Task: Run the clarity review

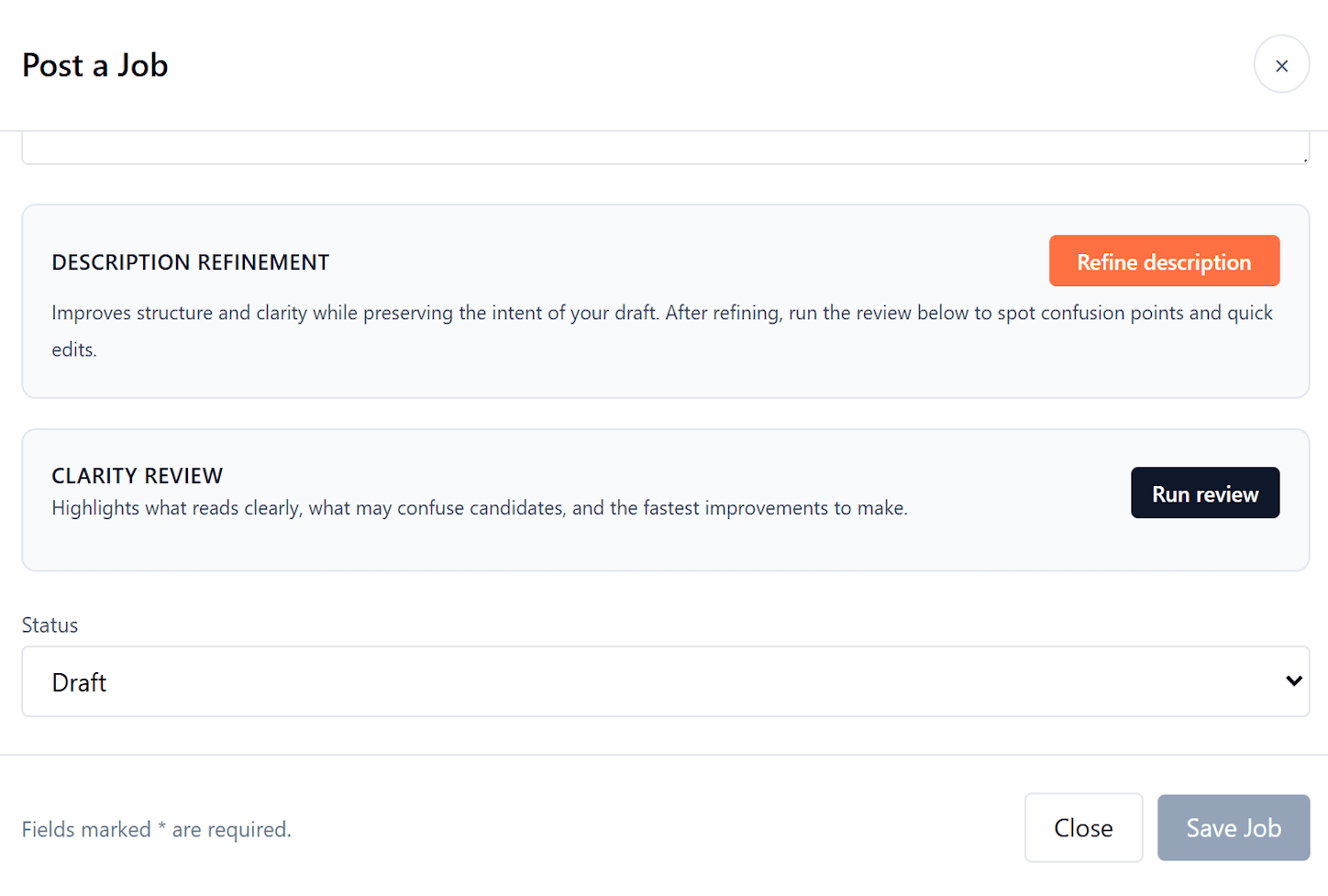Action: [x=1204, y=493]
